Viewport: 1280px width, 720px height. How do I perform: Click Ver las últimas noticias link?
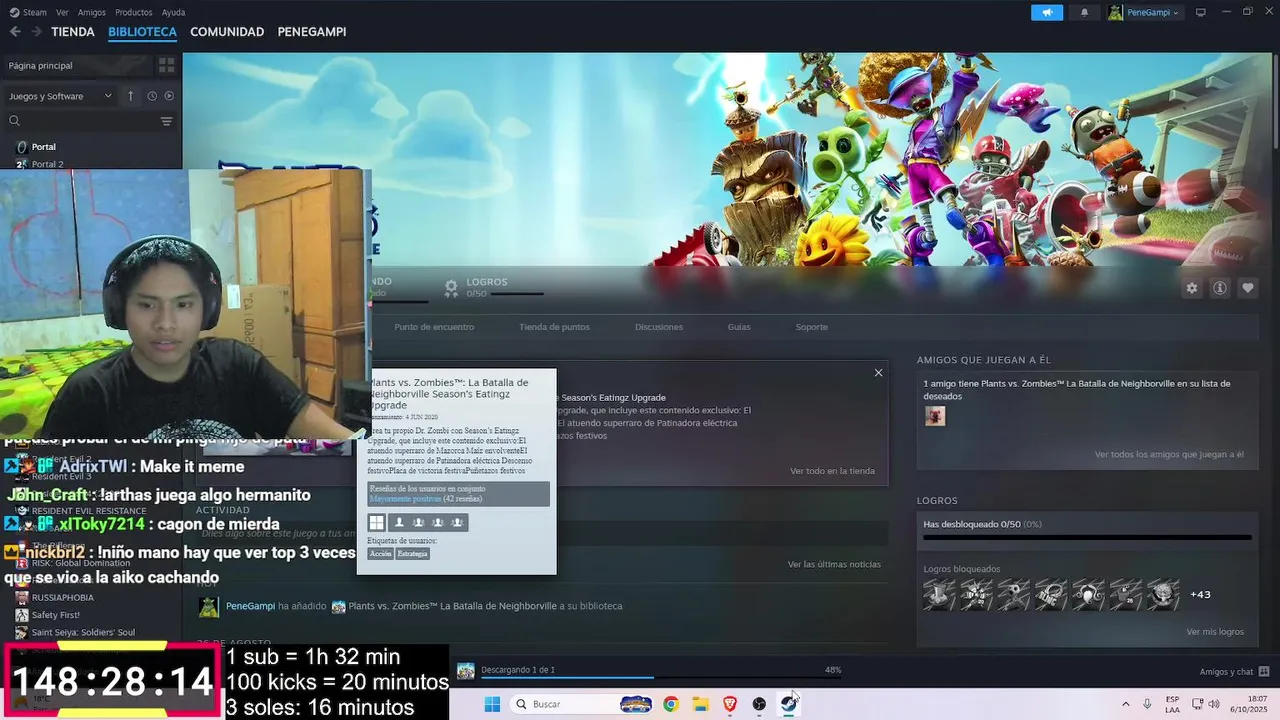[x=834, y=564]
